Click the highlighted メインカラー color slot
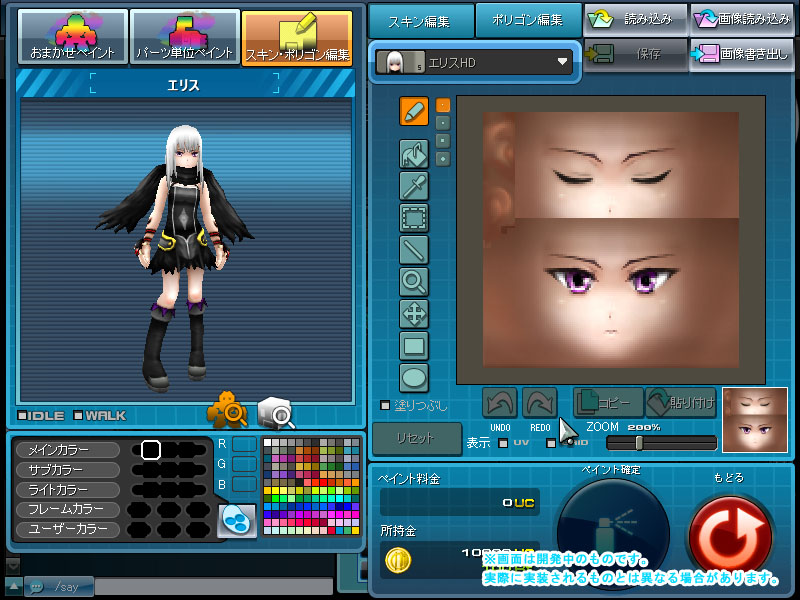Screen dimensions: 800x600 click(151, 450)
